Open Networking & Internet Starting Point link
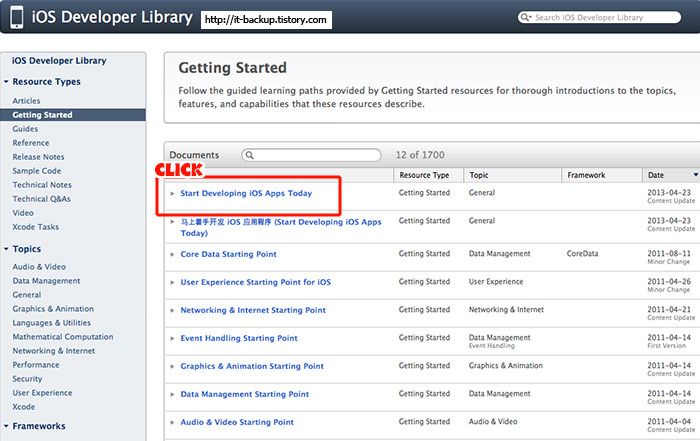Viewport: 700px width, 441px height. (x=253, y=310)
